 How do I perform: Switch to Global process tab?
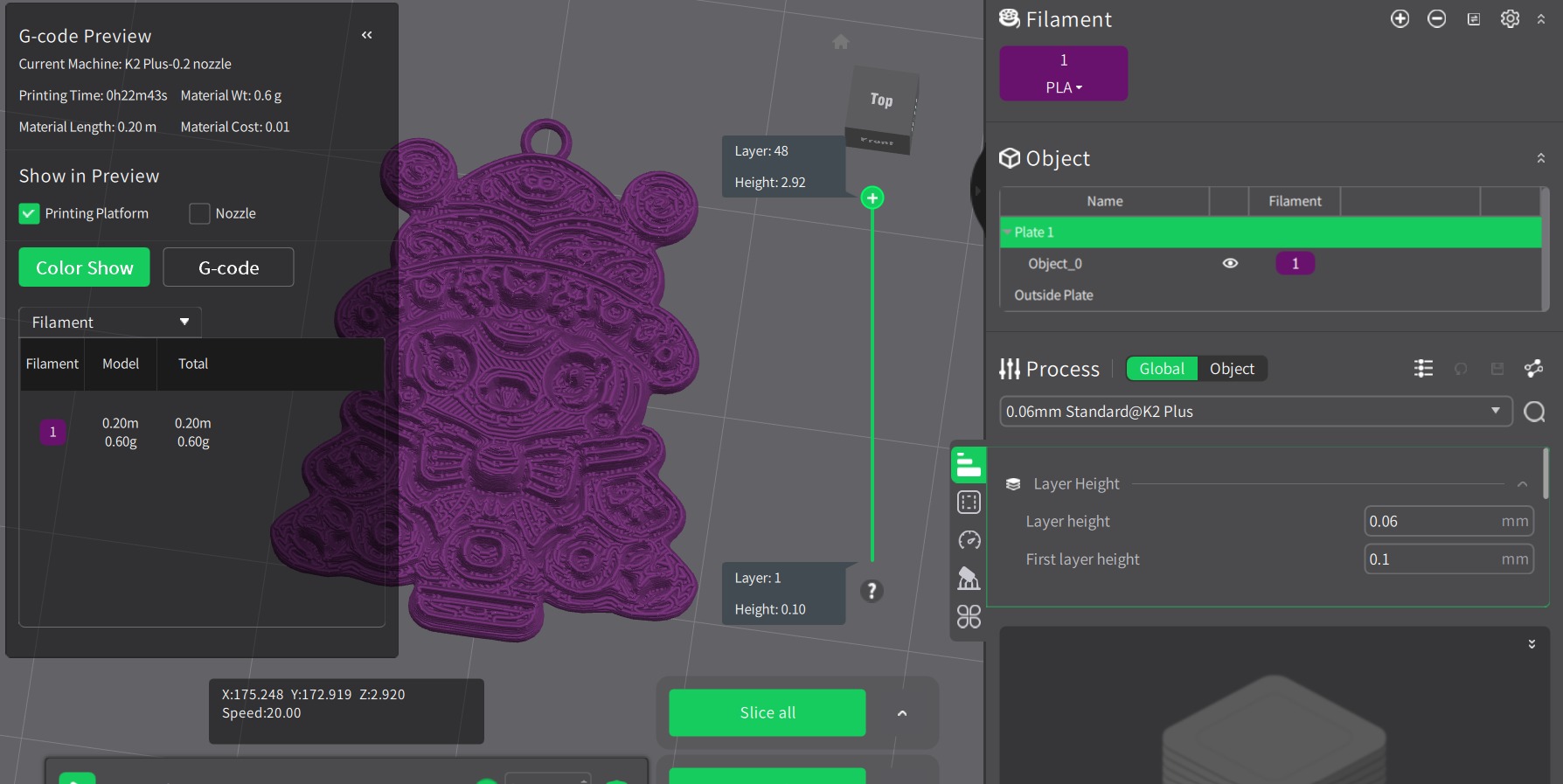tap(1162, 369)
